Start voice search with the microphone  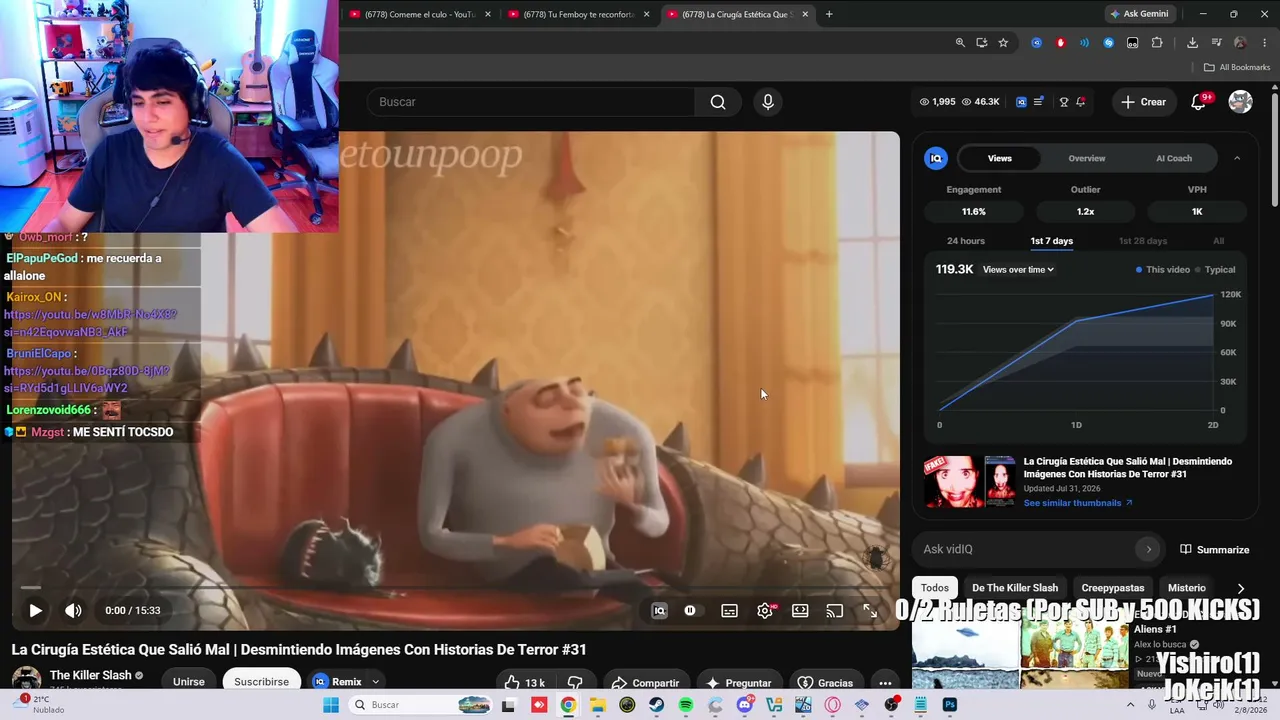pyautogui.click(x=768, y=102)
